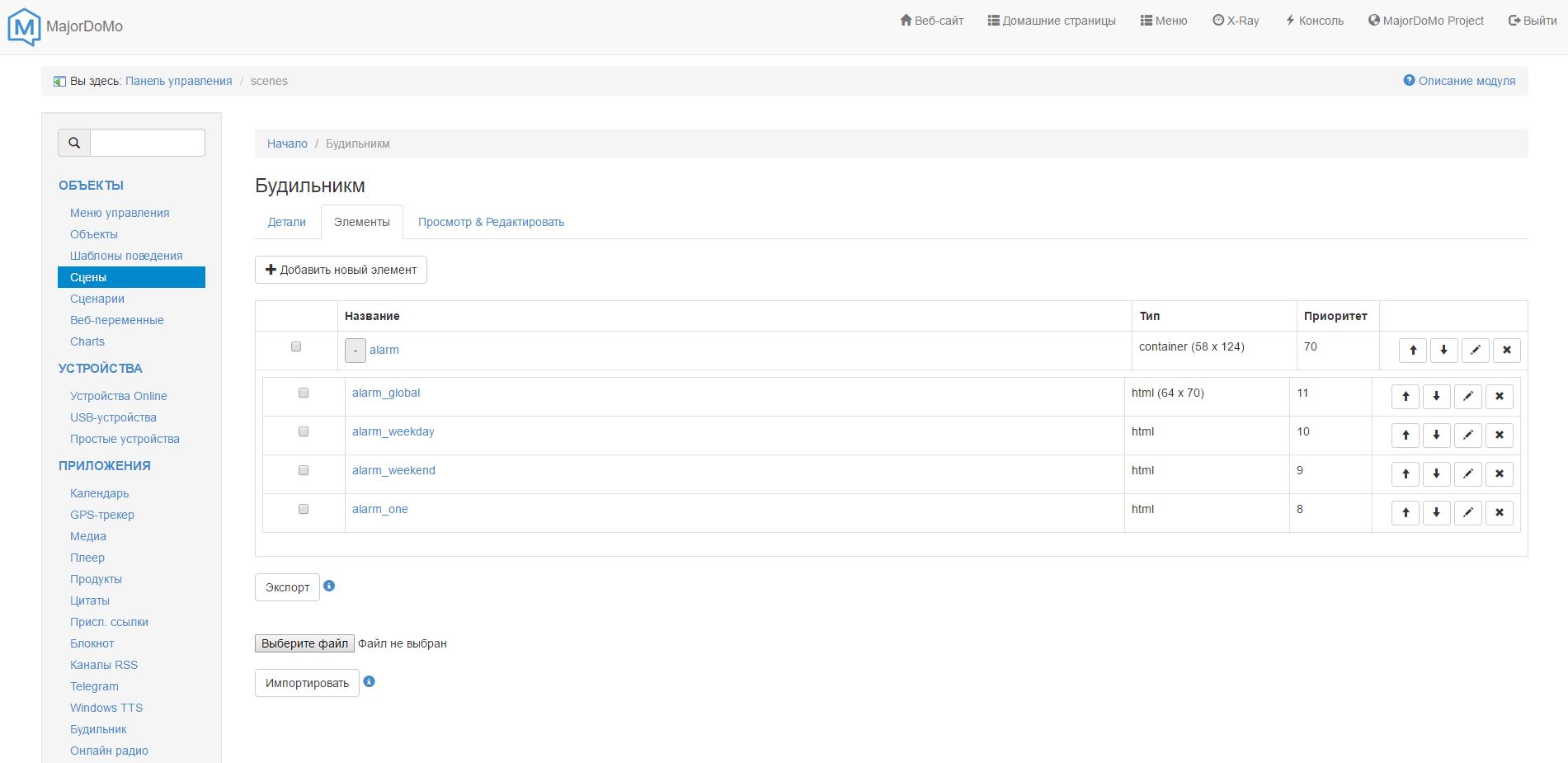Switch to the Детали tab
The image size is (1568, 763).
(x=286, y=222)
